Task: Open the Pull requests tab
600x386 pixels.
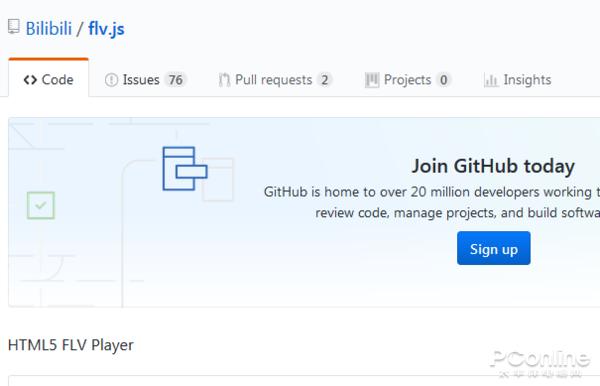Action: point(275,80)
